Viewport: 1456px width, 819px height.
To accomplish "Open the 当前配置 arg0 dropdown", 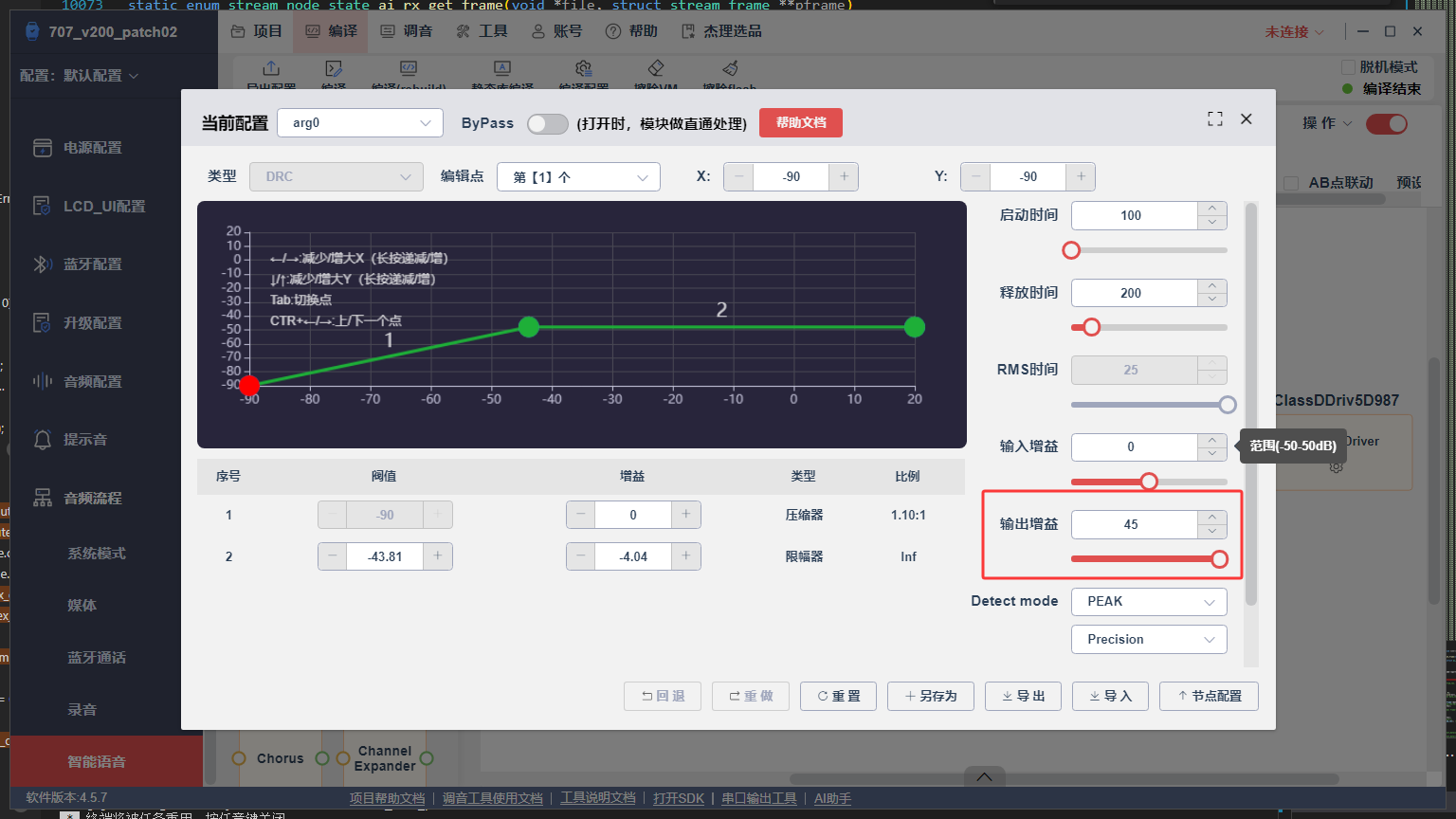I will [360, 123].
